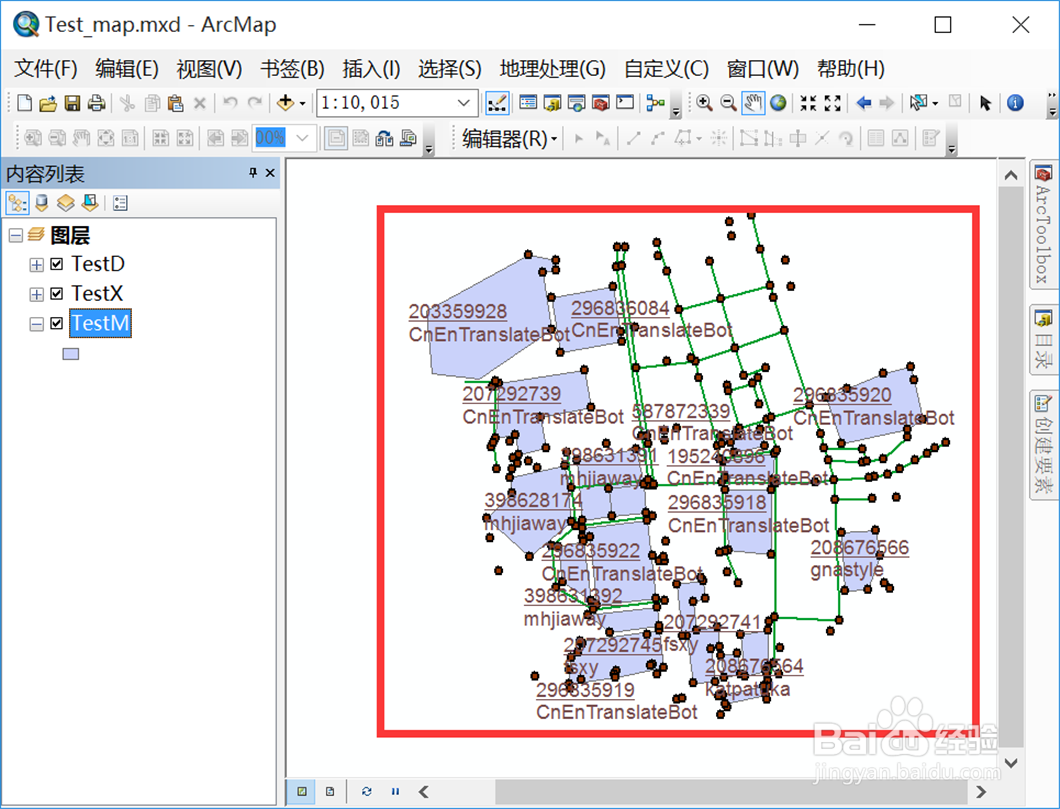Switch to Data View button
The image size is (1060, 809).
point(302,791)
